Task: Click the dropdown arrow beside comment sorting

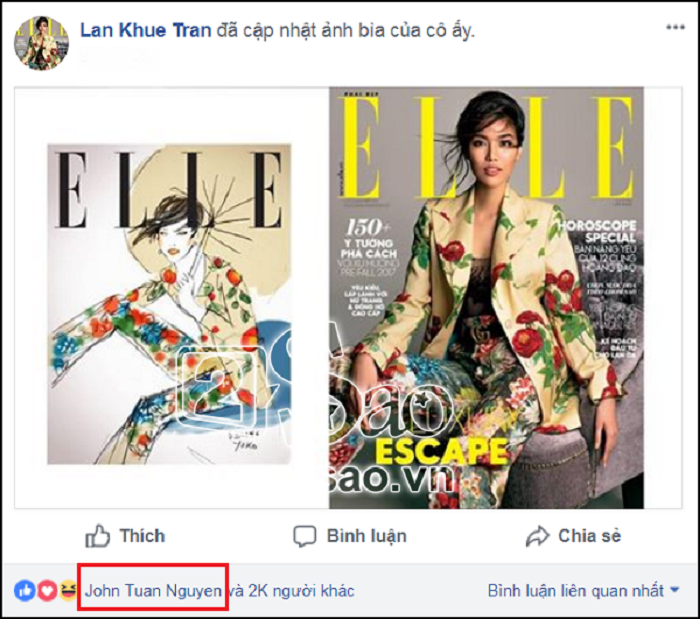Action: pyautogui.click(x=675, y=590)
